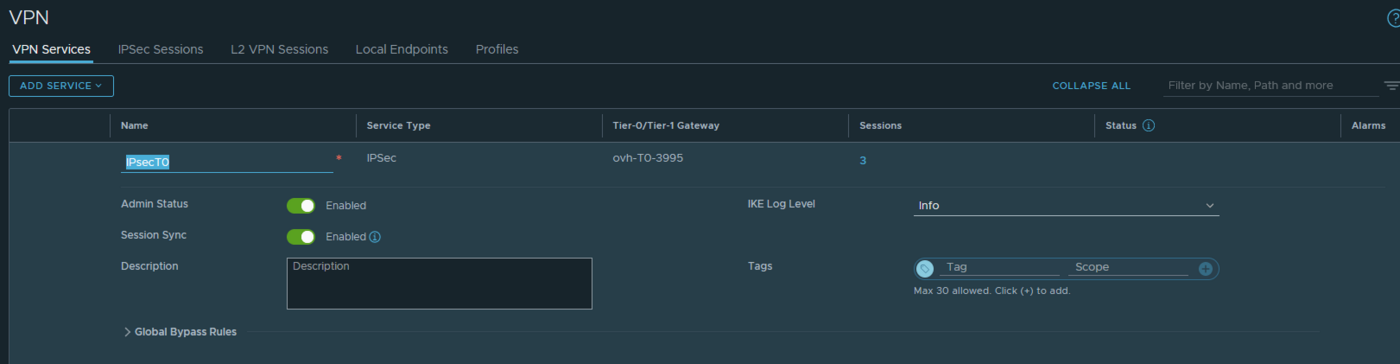Open the filter lines icon
This screenshot has height=364, width=1400.
(1392, 86)
